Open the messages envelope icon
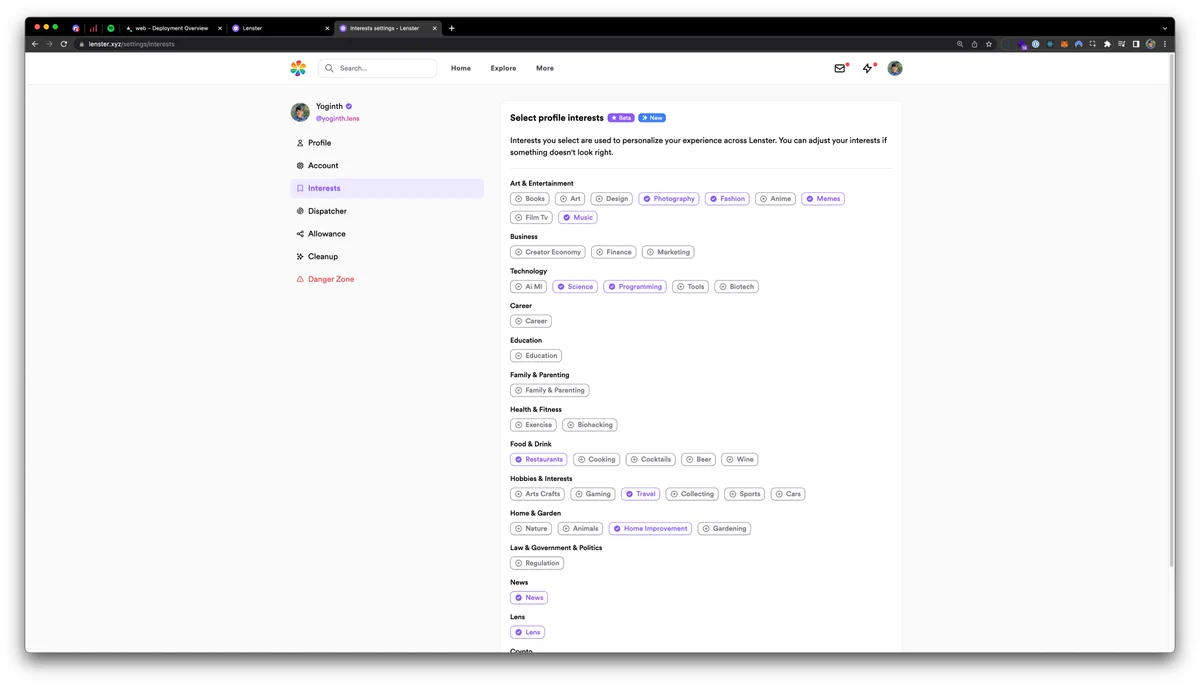Image resolution: width=1200 pixels, height=686 pixels. (x=839, y=68)
